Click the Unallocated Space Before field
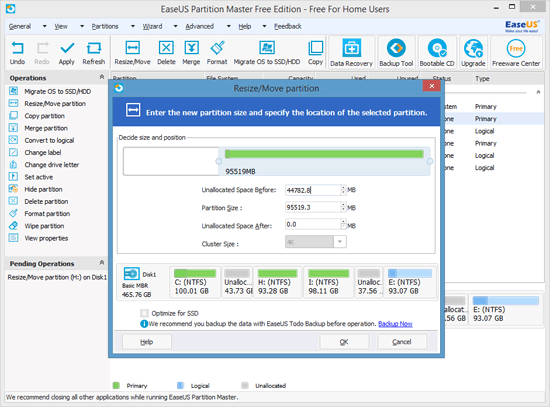 313,190
